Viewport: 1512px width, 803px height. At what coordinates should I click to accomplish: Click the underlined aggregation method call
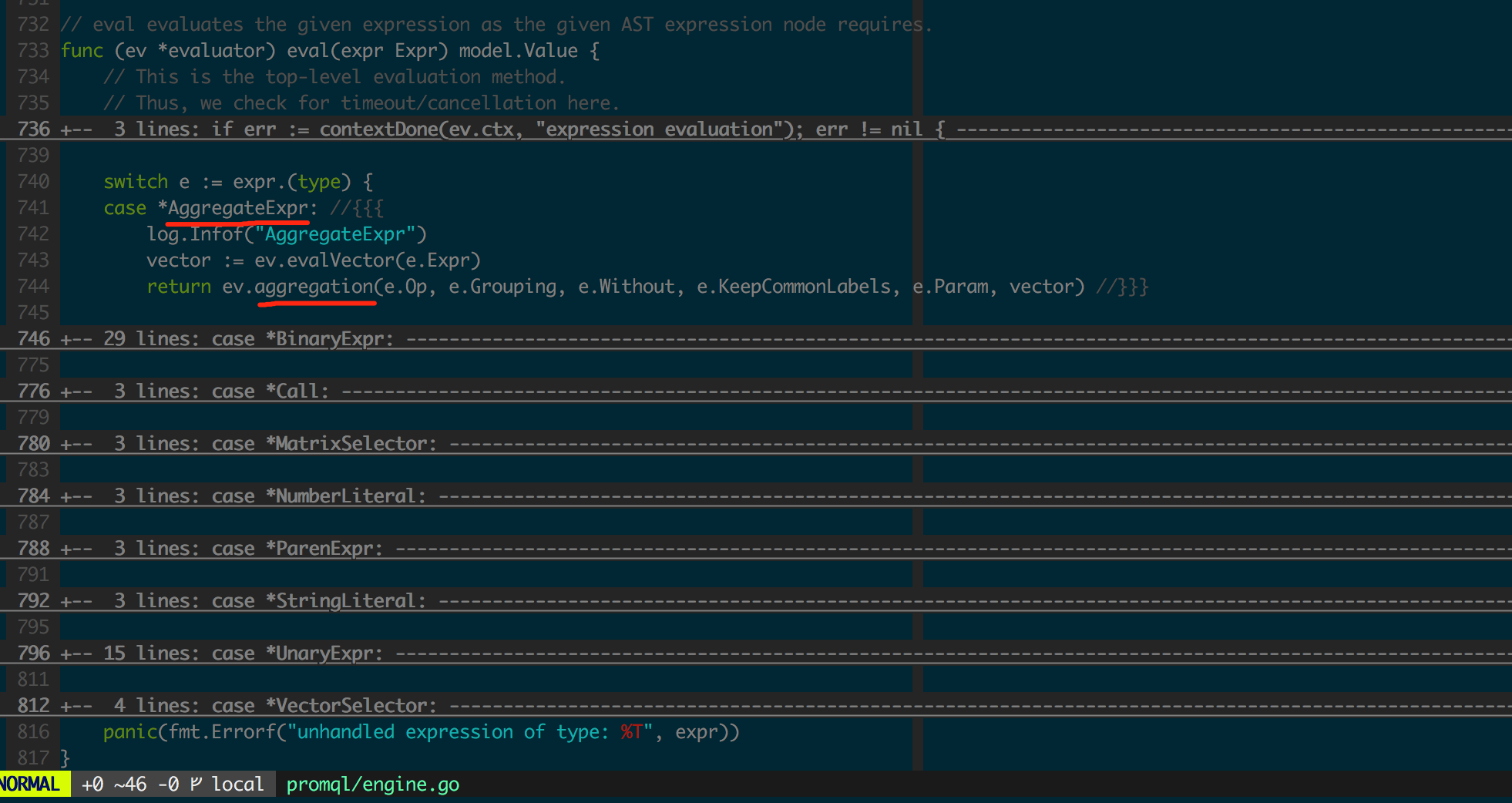[x=314, y=287]
